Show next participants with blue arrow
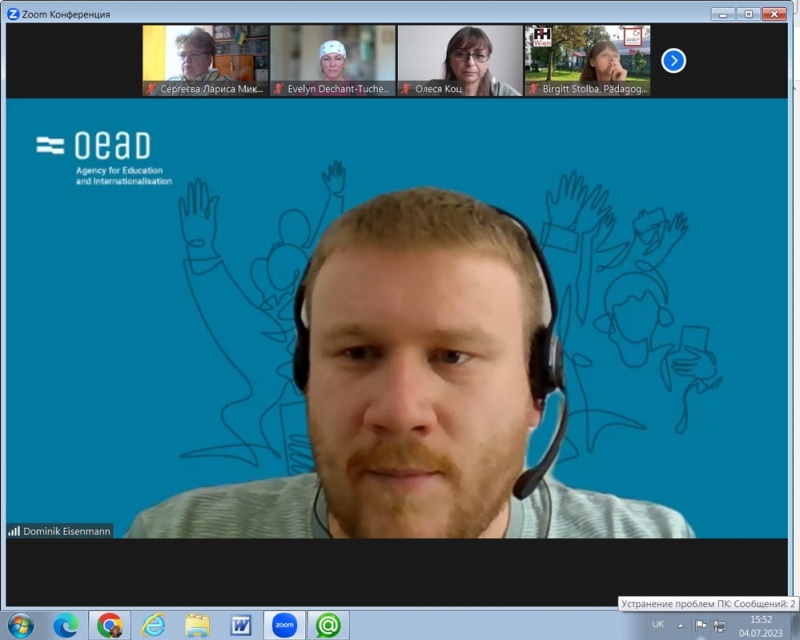 674,61
